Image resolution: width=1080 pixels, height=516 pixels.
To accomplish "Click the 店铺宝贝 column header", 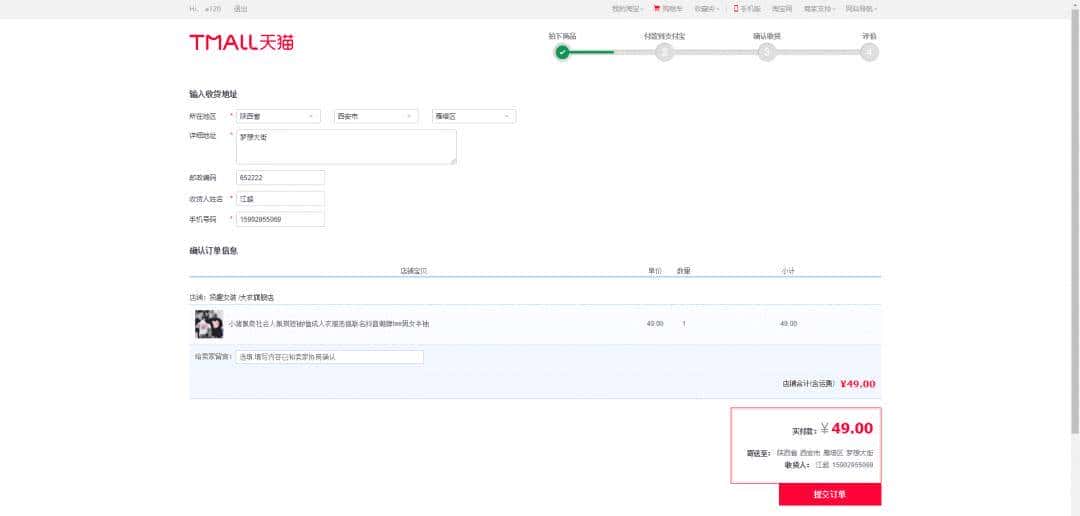I will pos(414,271).
